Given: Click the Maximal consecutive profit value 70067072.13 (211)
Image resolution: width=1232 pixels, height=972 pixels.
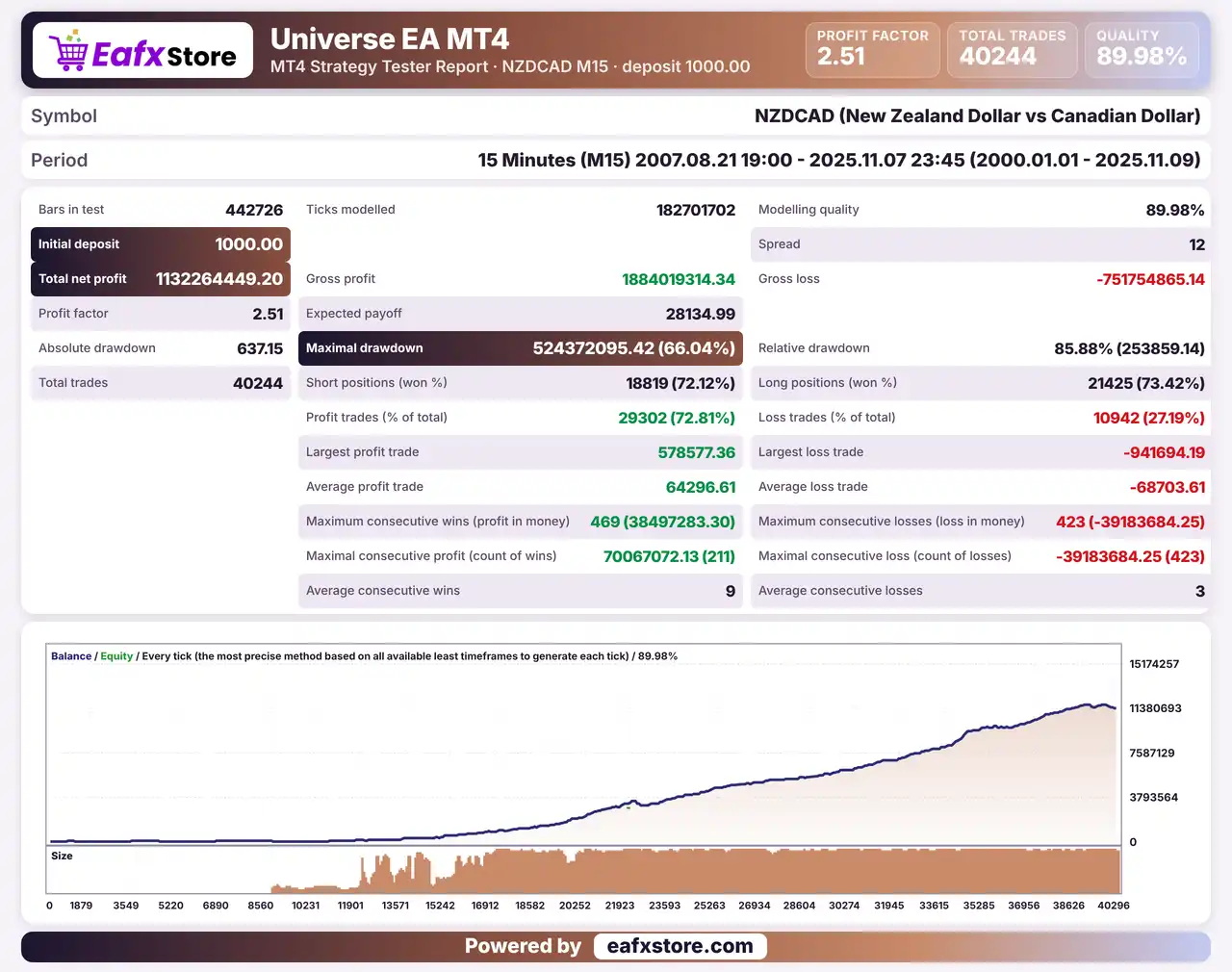Looking at the screenshot, I should pyautogui.click(x=669, y=556).
